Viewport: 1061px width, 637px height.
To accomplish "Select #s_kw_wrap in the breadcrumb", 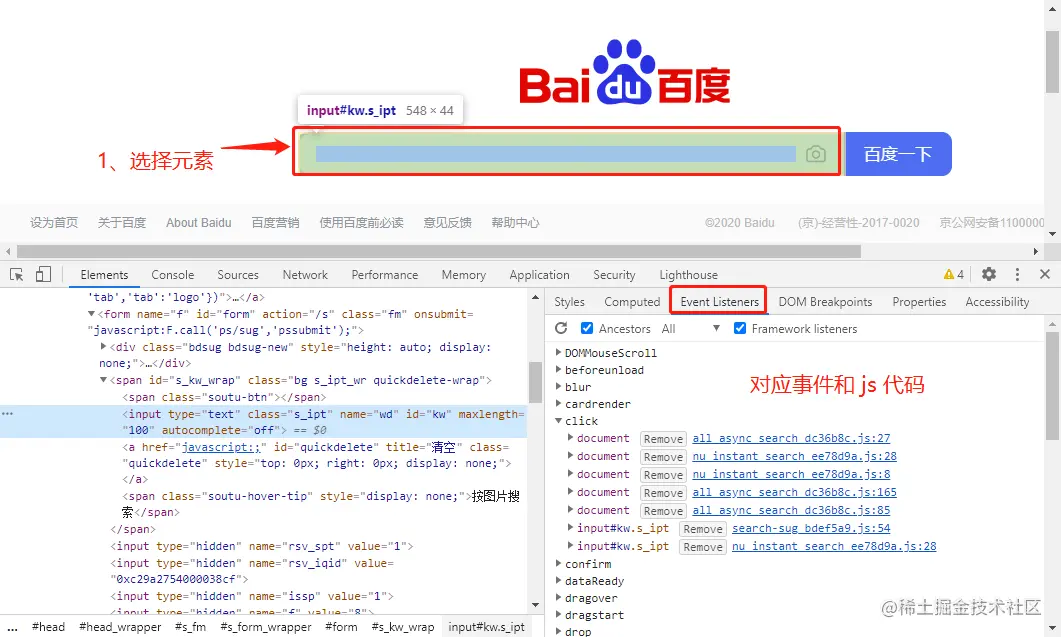I will point(403,627).
